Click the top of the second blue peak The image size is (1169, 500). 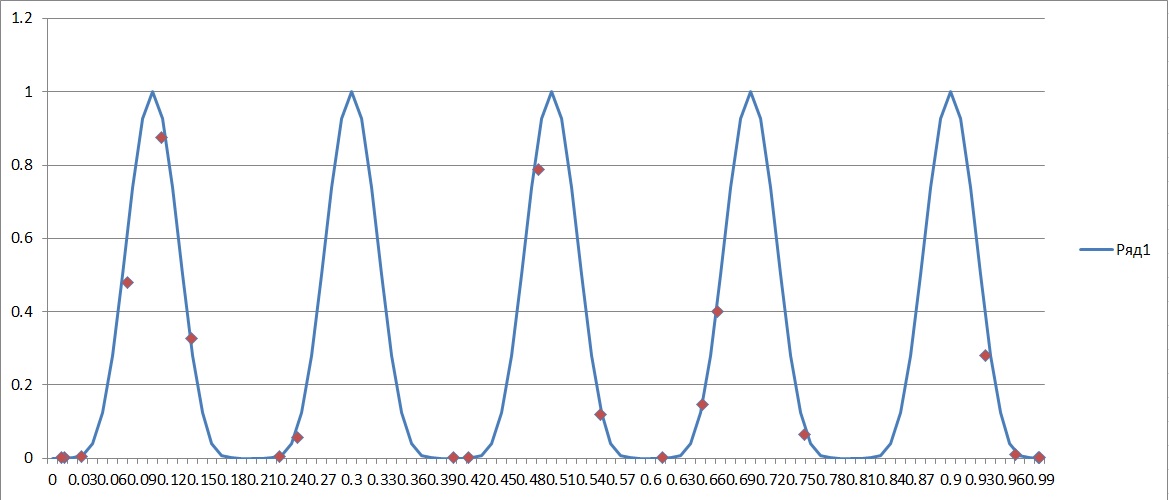(x=351, y=92)
